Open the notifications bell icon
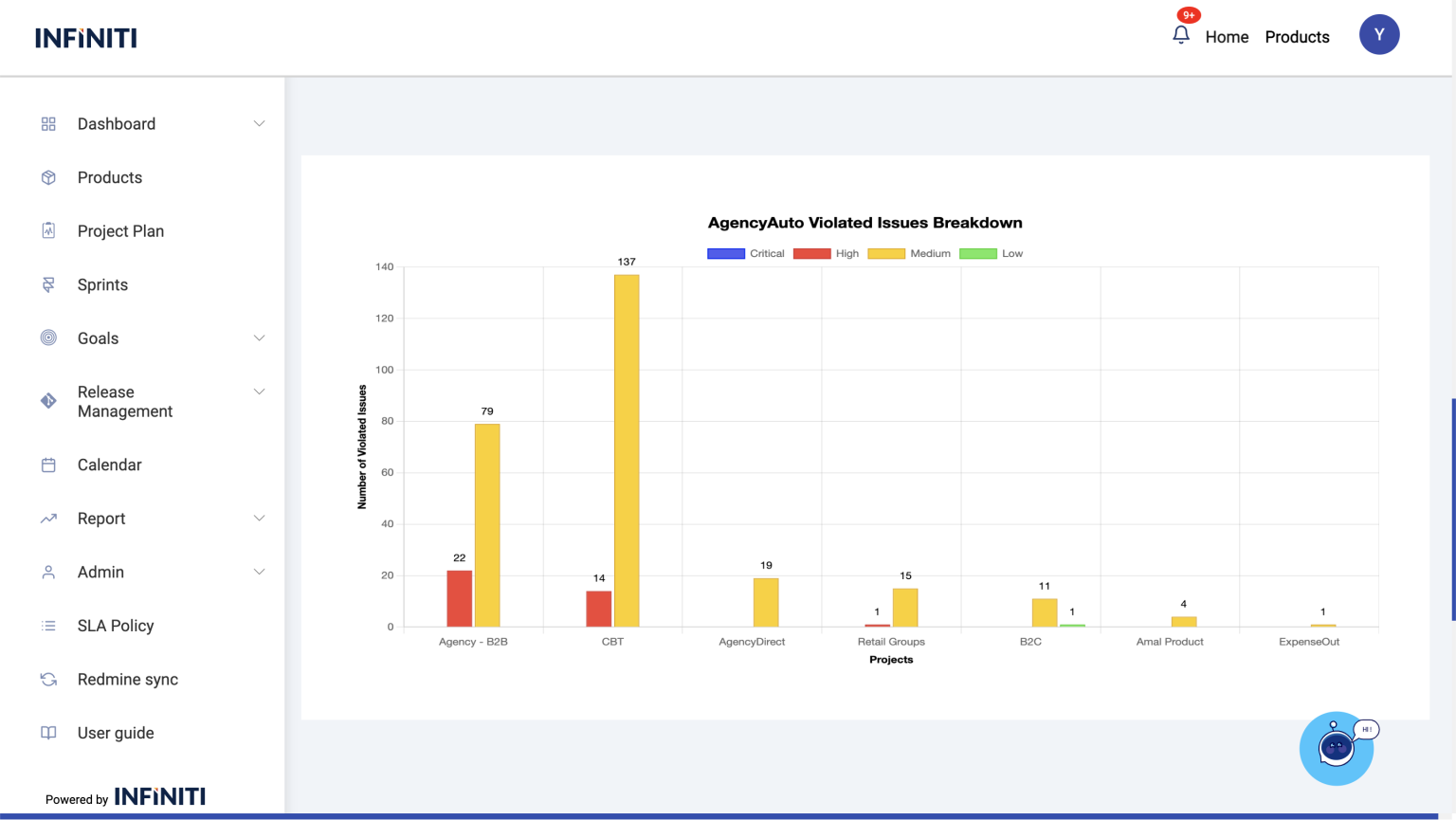This screenshot has height=820, width=1456. [1180, 35]
